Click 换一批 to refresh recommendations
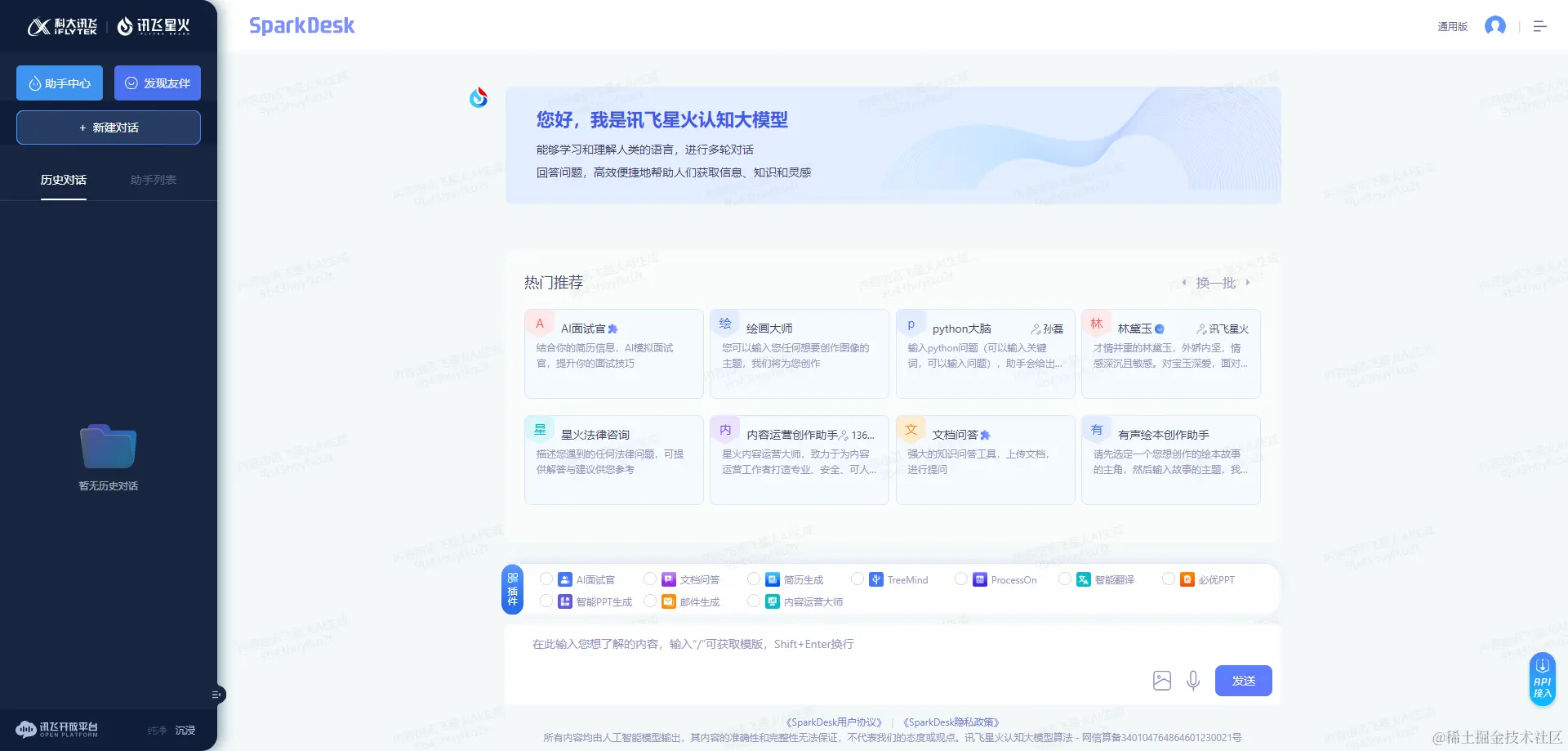Image resolution: width=1568 pixels, height=751 pixels. pyautogui.click(x=1216, y=283)
